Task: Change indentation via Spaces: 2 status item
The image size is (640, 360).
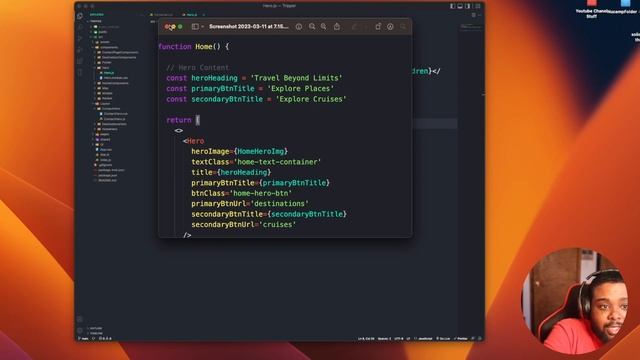Action: [384, 338]
